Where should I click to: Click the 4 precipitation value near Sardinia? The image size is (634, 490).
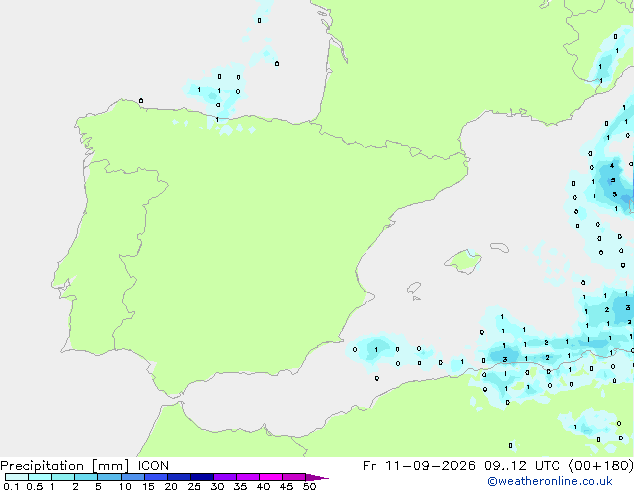click(x=612, y=165)
